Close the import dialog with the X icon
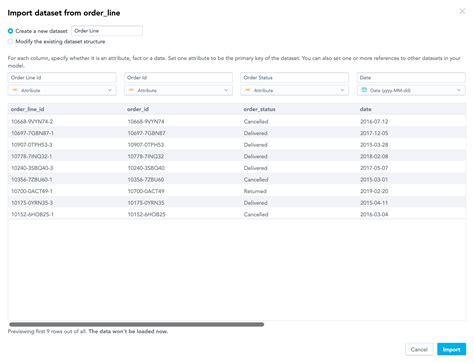The height and width of the screenshot is (363, 474). (x=462, y=11)
